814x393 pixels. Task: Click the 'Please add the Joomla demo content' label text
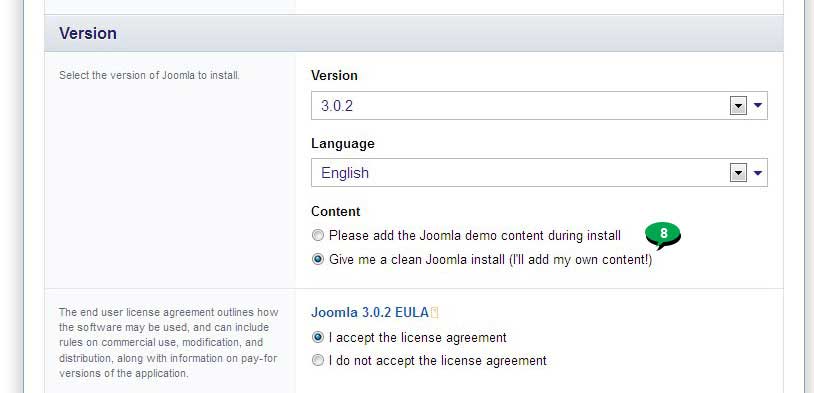click(x=474, y=236)
